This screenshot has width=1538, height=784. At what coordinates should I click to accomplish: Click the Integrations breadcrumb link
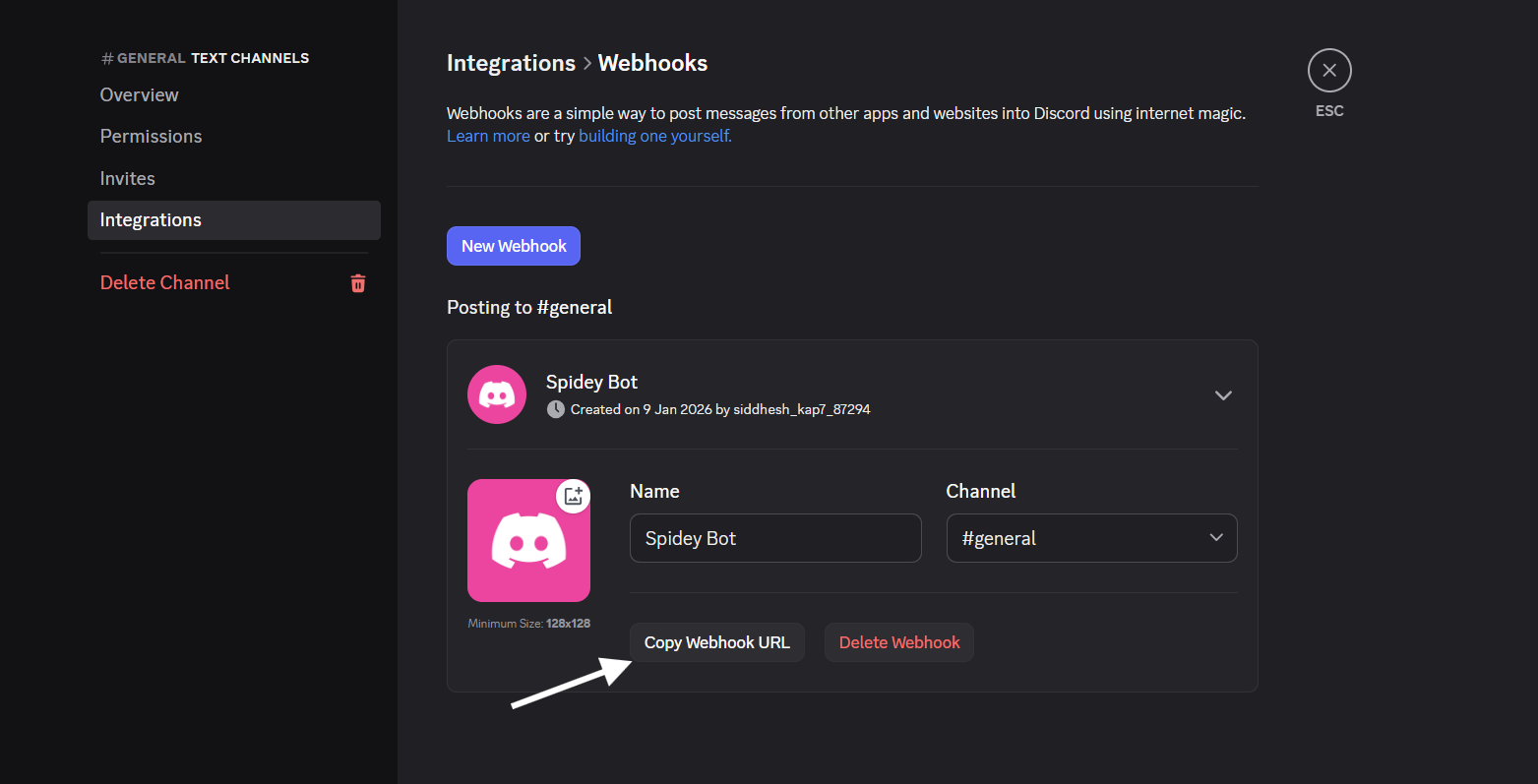pos(511,62)
